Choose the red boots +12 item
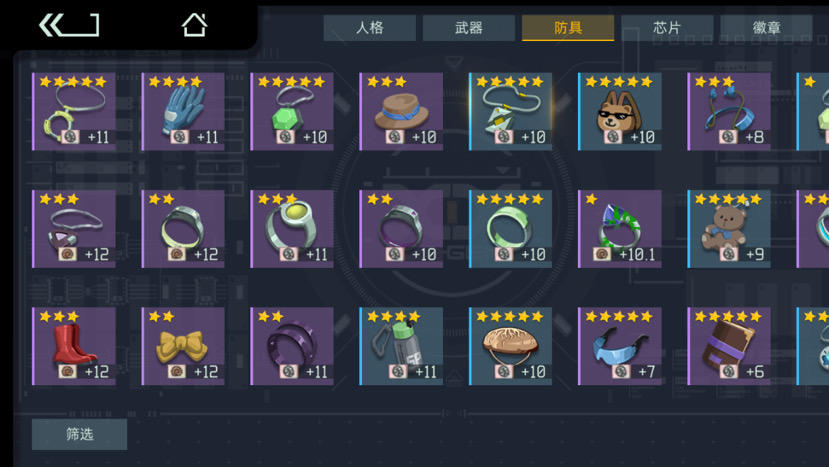The height and width of the screenshot is (467, 829). [74, 346]
